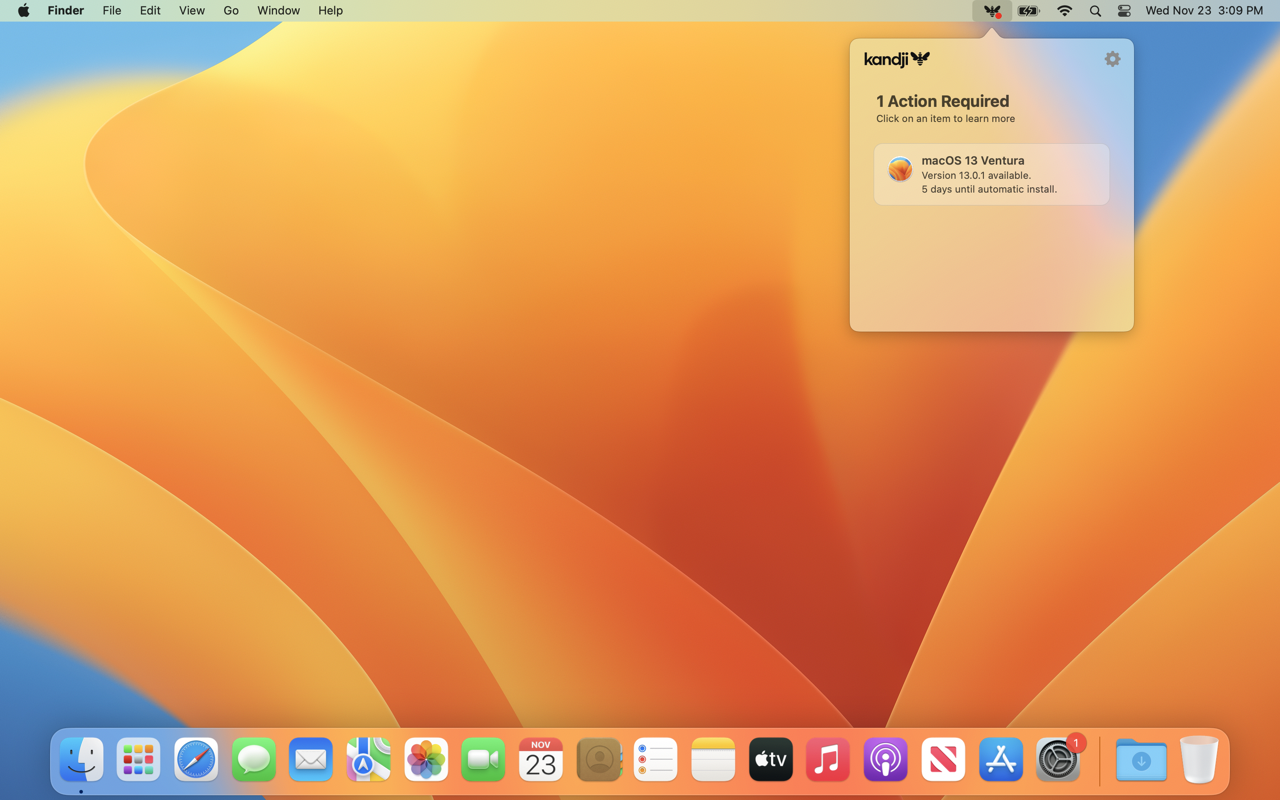Image resolution: width=1280 pixels, height=800 pixels.
Task: Open Control Center from the menu bar
Action: coord(1124,11)
